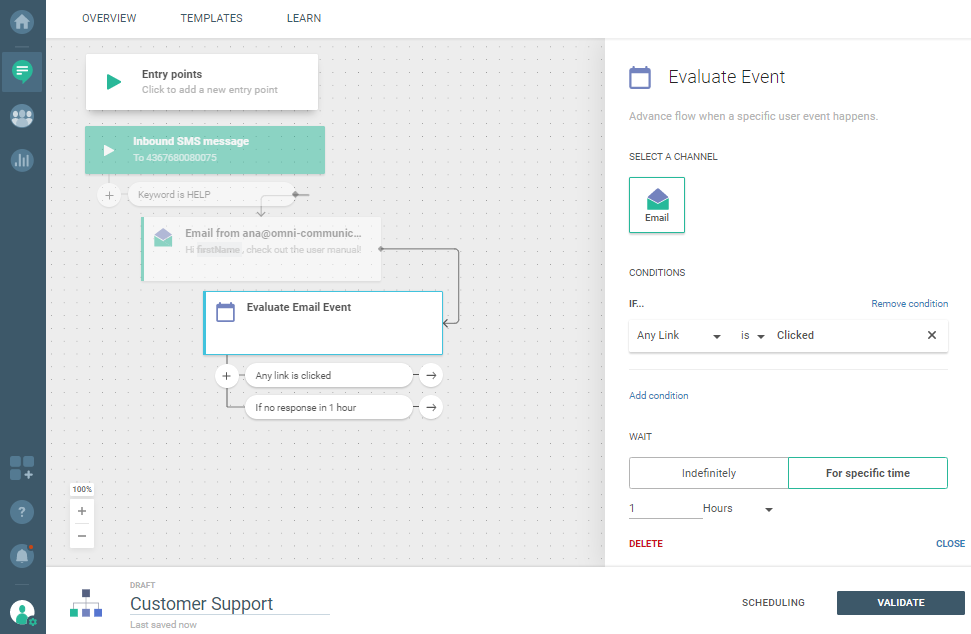
Task: Expand the Any Link dropdown
Action: pos(679,336)
